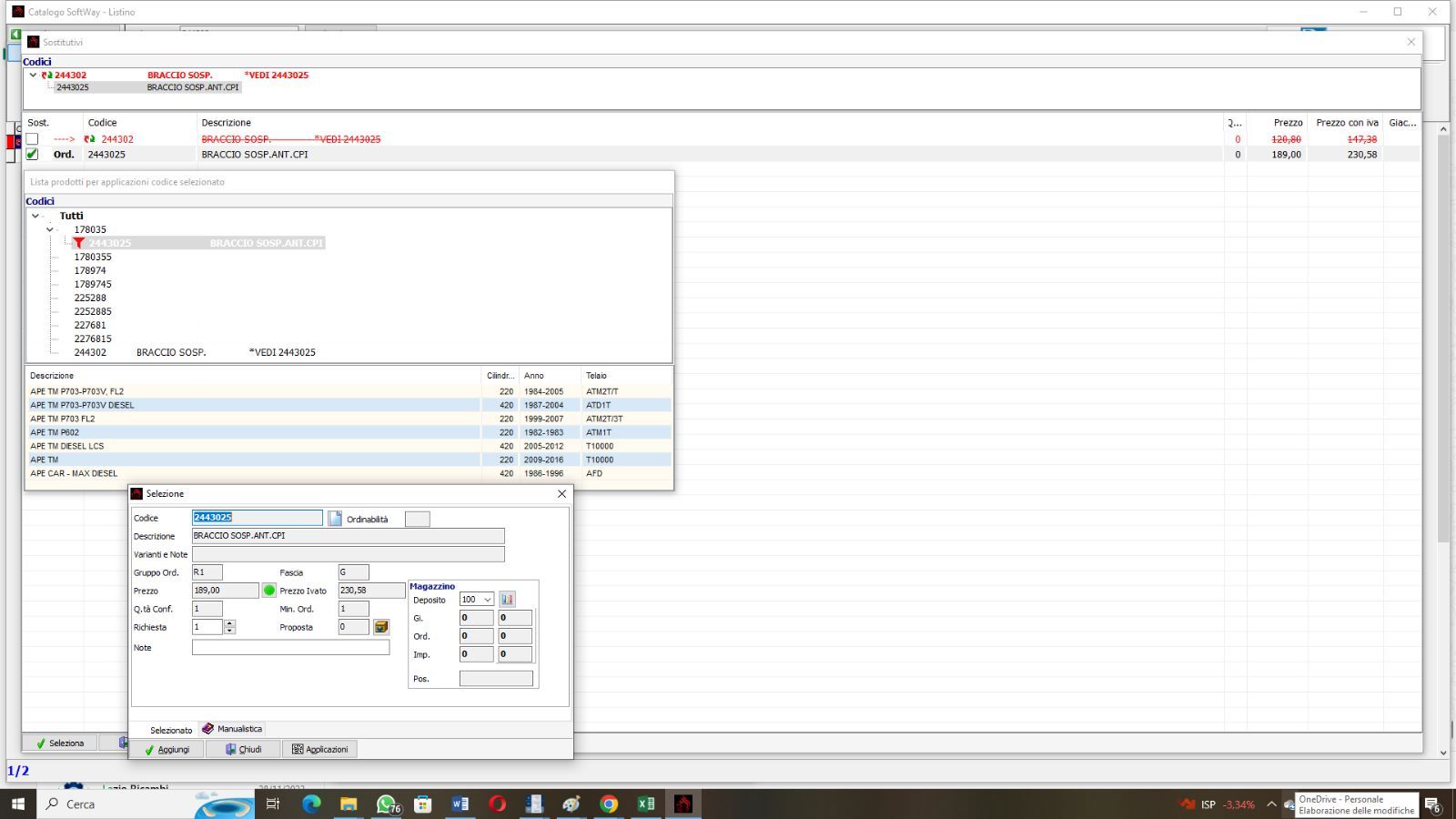This screenshot has width=1456, height=819.
Task: Collapse the 244302 node in top Codici tree
Action: (x=33, y=75)
